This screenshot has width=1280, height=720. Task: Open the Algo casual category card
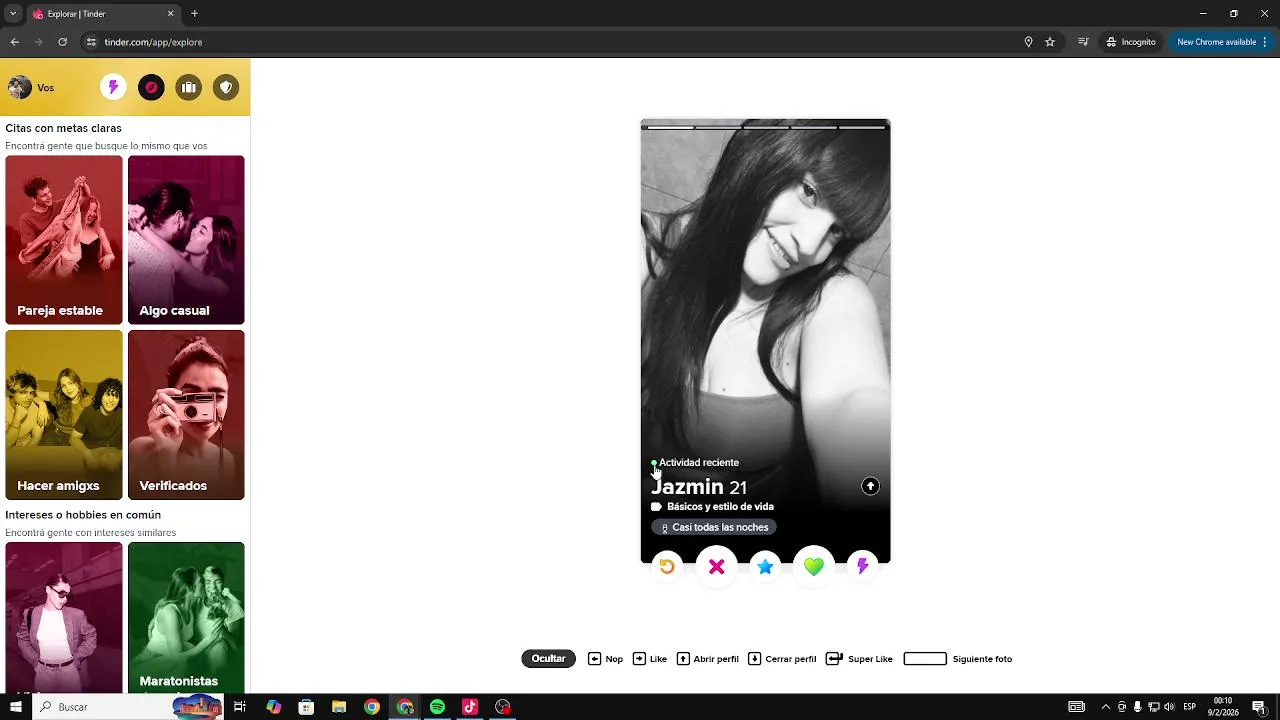[186, 240]
